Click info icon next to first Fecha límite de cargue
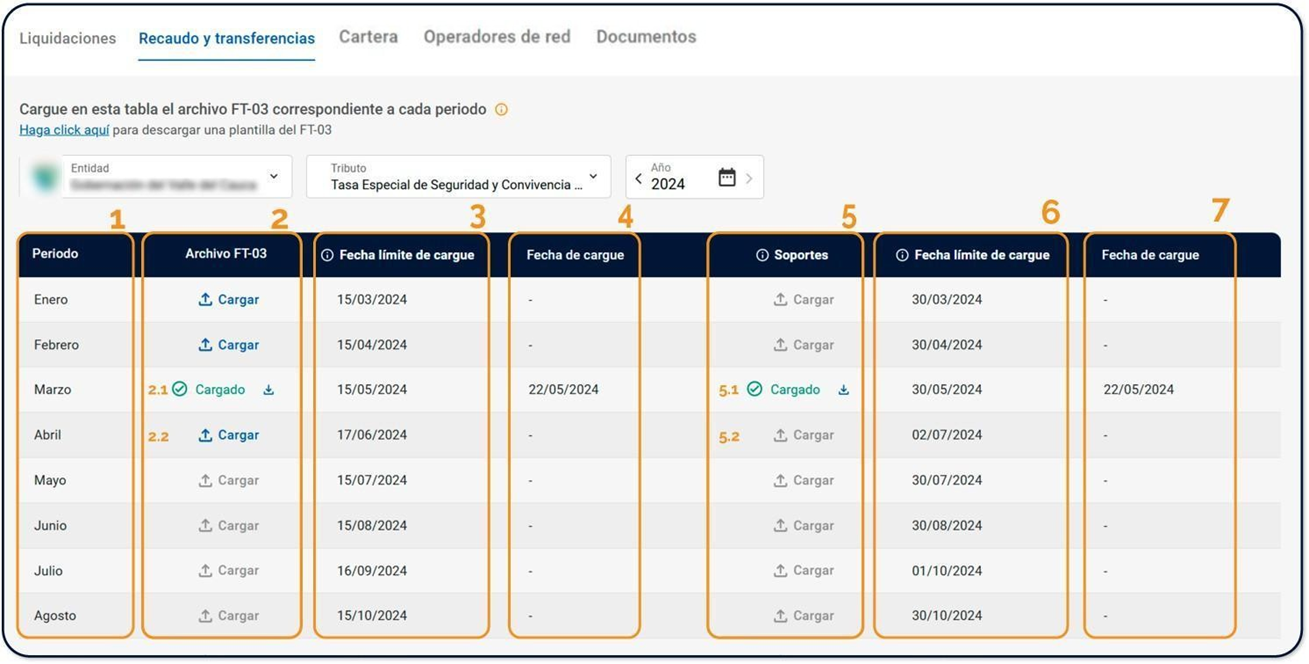This screenshot has width=1309, height=664. point(327,256)
